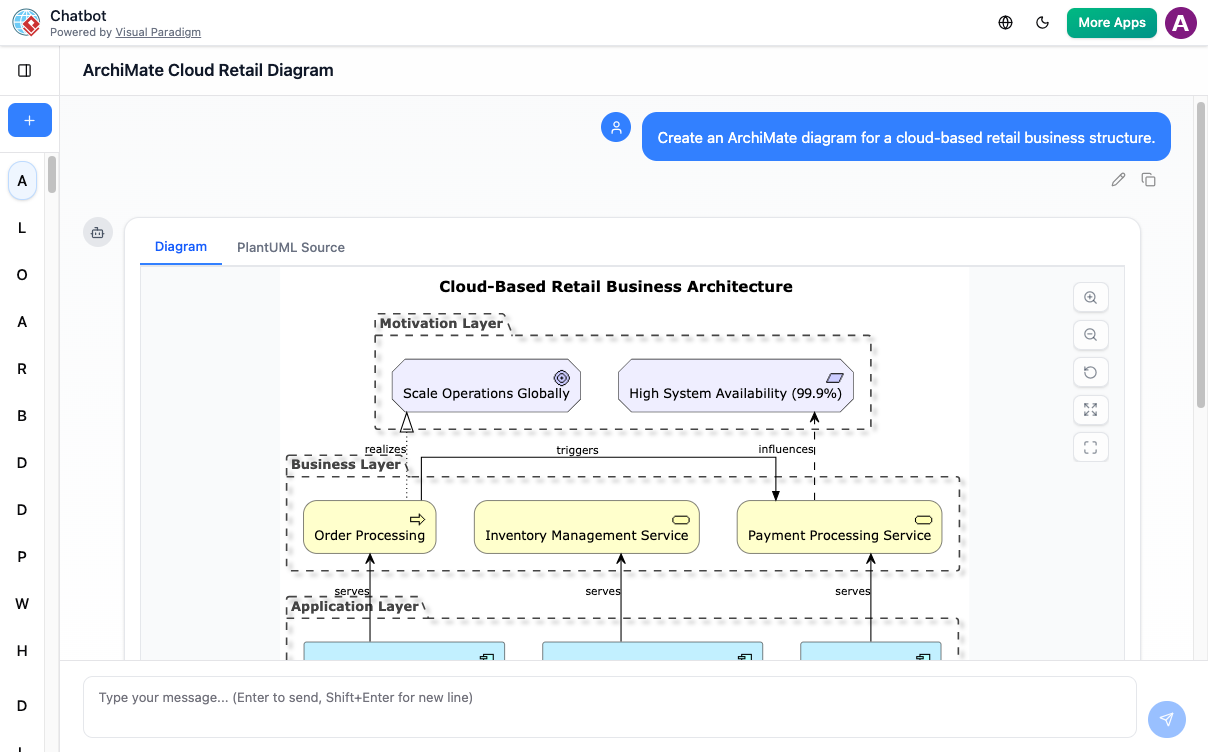
Task: Edit the ArchiMate diagram prompt
Action: 1117,179
